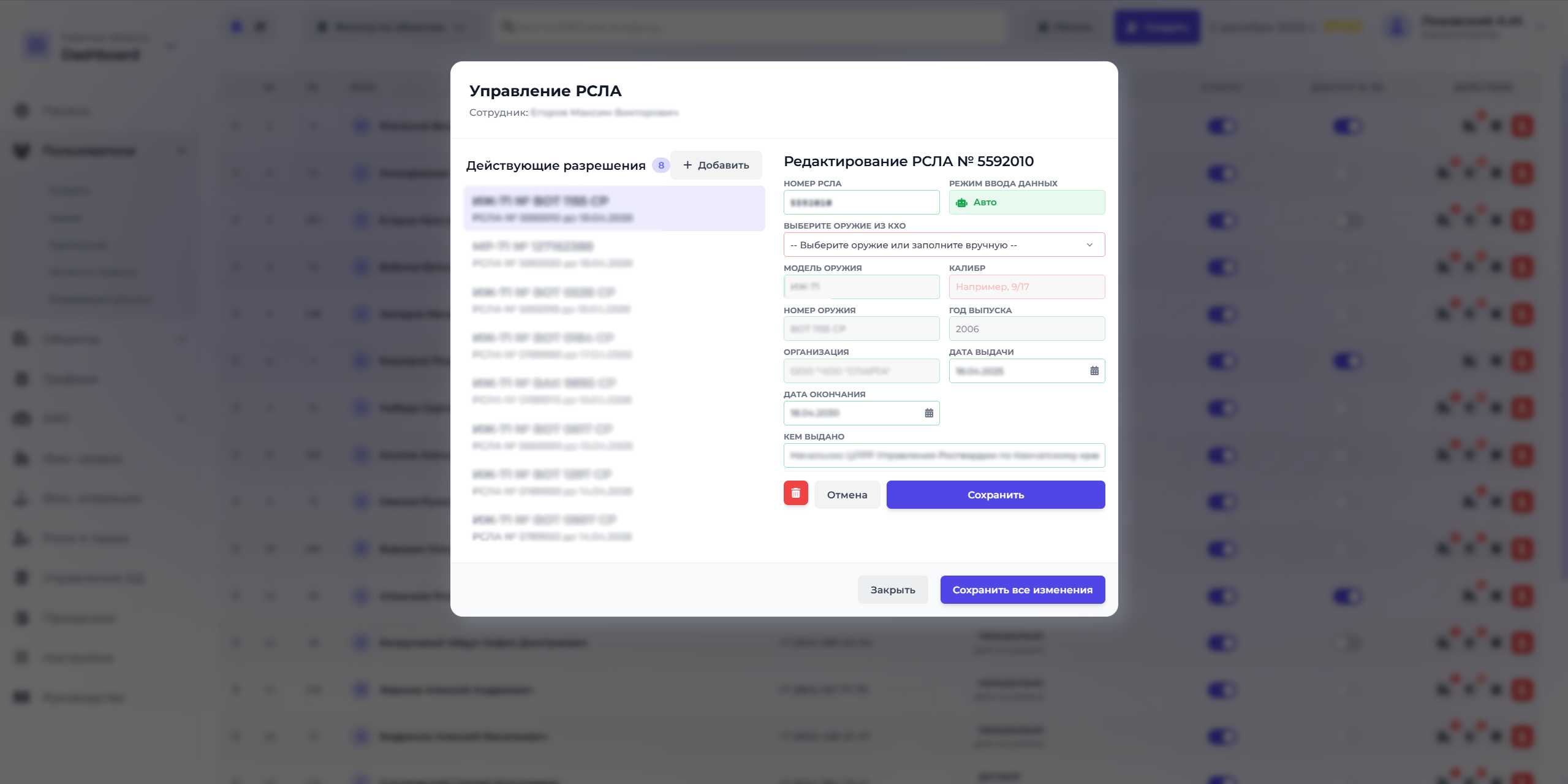Open the calendar in Дата окончания field
1568x784 pixels.
click(x=929, y=413)
